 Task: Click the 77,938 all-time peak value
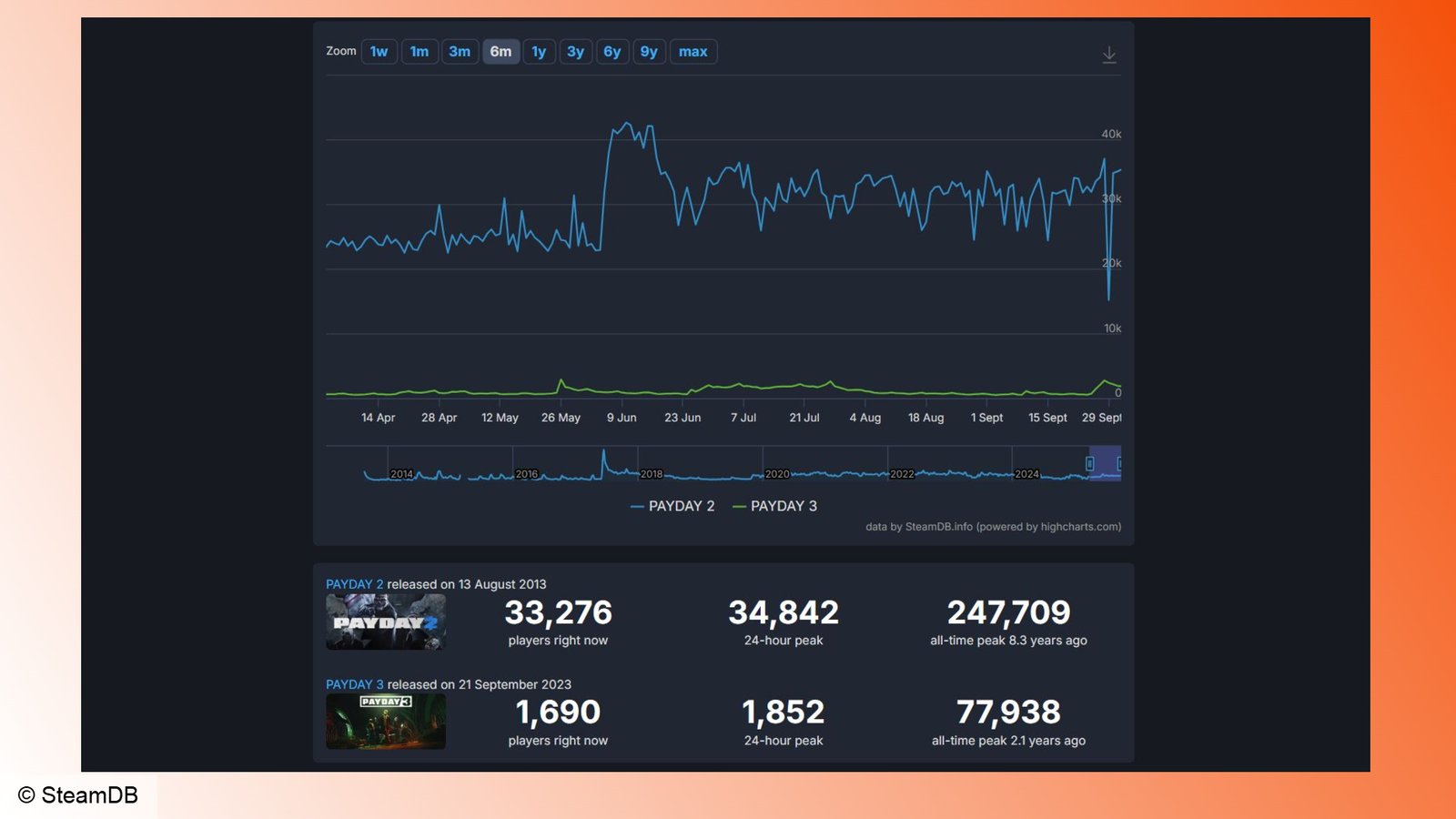(x=1008, y=712)
